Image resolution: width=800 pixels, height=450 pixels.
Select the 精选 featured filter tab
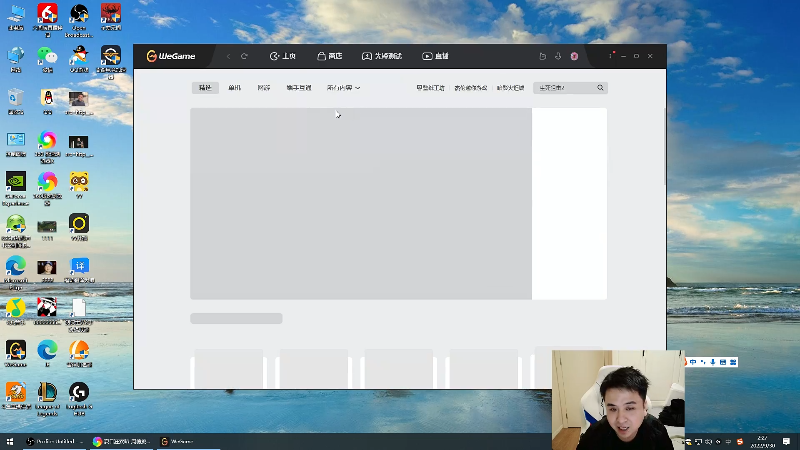[205, 88]
